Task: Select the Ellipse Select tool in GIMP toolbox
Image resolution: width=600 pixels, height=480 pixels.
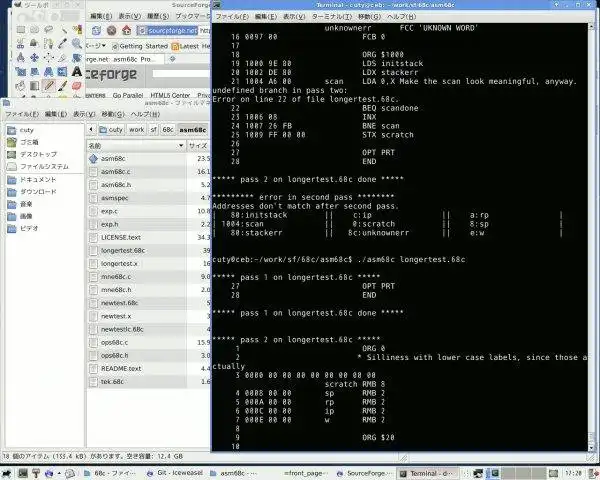Action: click(34, 29)
